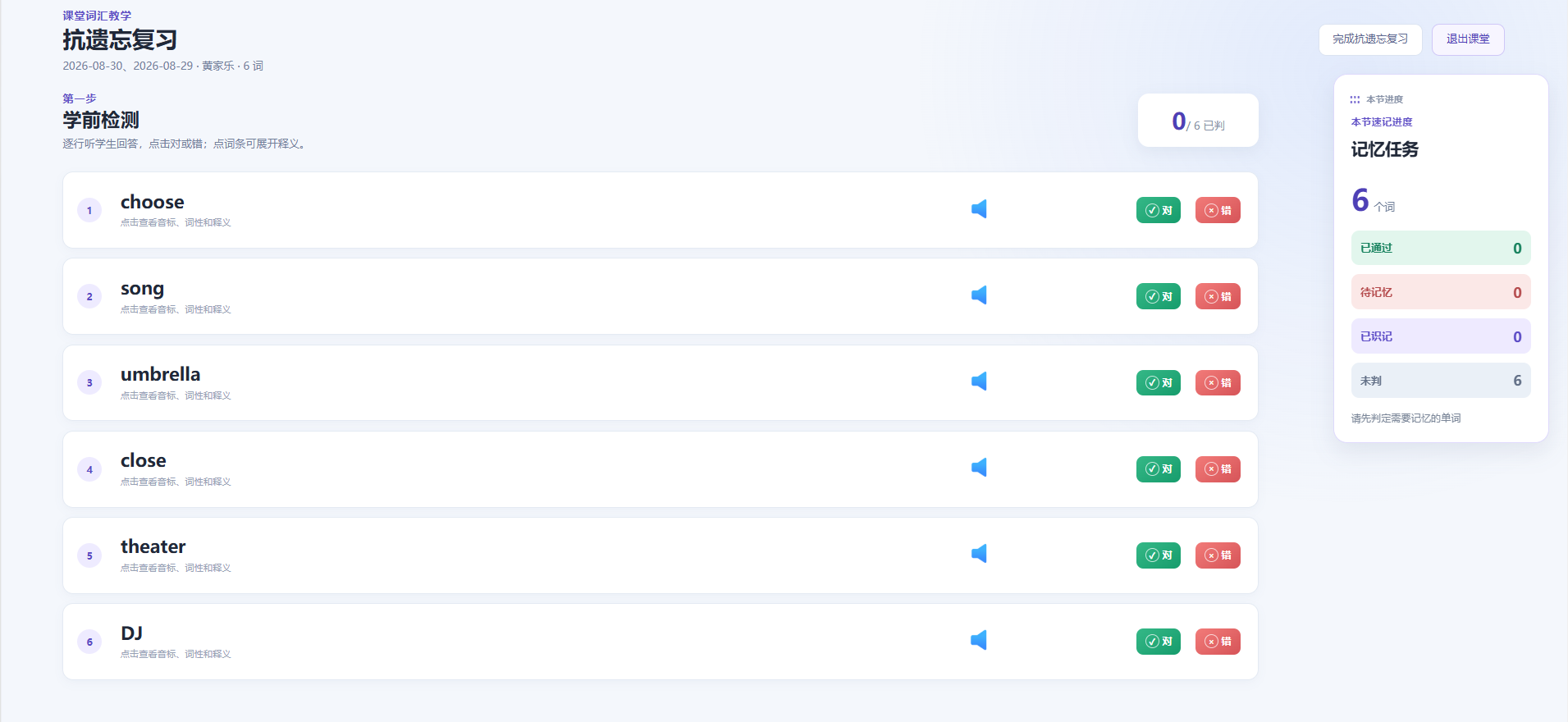Click the 待记忆 count row
This screenshot has height=722, width=1568.
(x=1441, y=292)
